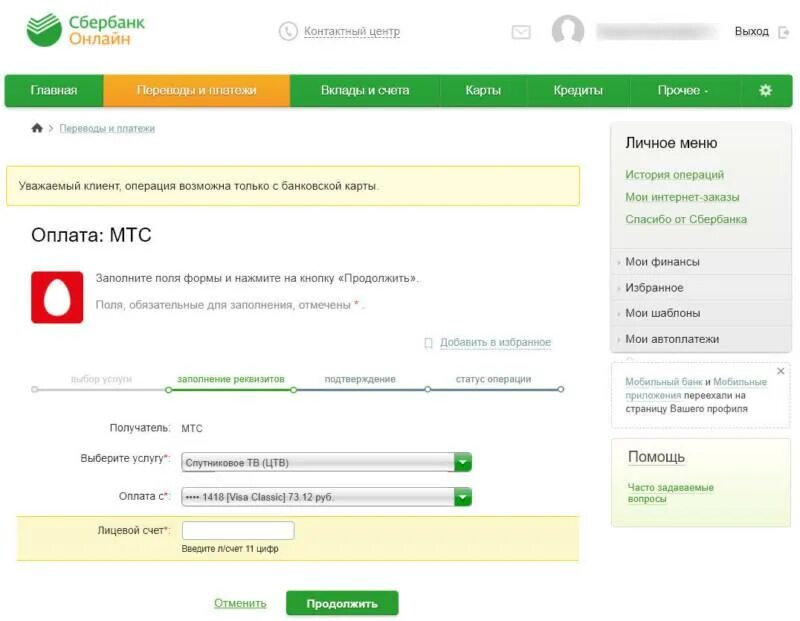The height and width of the screenshot is (621, 800).
Task: Click the home breadcrumb icon
Action: [x=37, y=128]
